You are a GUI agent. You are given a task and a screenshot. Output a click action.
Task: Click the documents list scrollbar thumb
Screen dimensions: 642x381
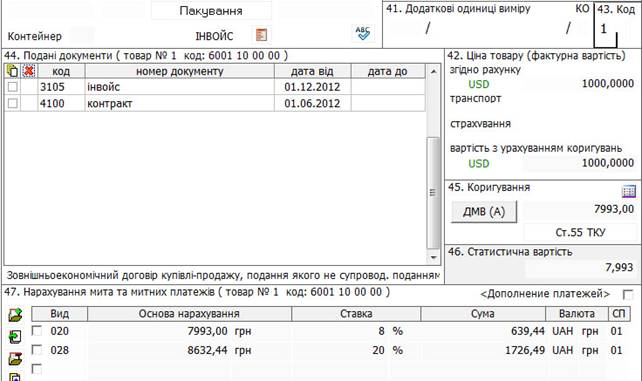pyautogui.click(x=433, y=192)
